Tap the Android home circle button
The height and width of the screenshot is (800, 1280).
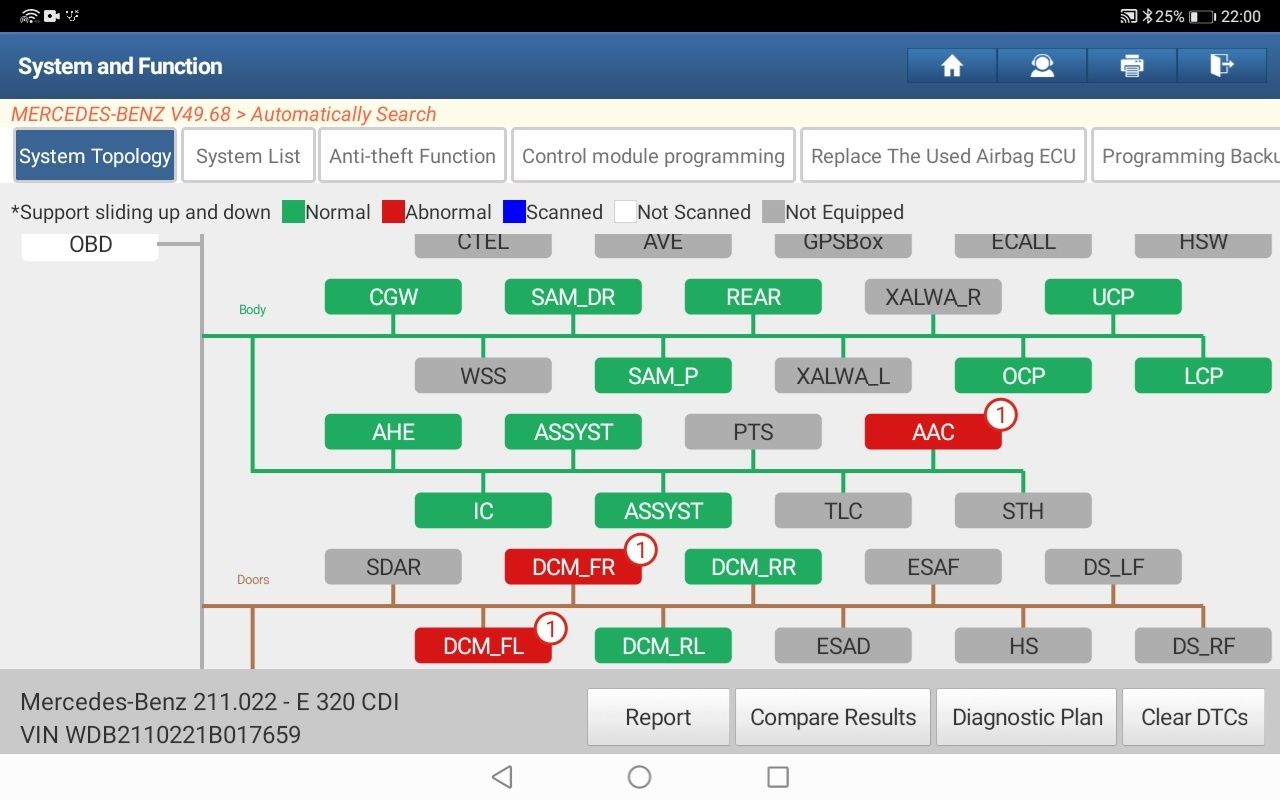tap(640, 777)
